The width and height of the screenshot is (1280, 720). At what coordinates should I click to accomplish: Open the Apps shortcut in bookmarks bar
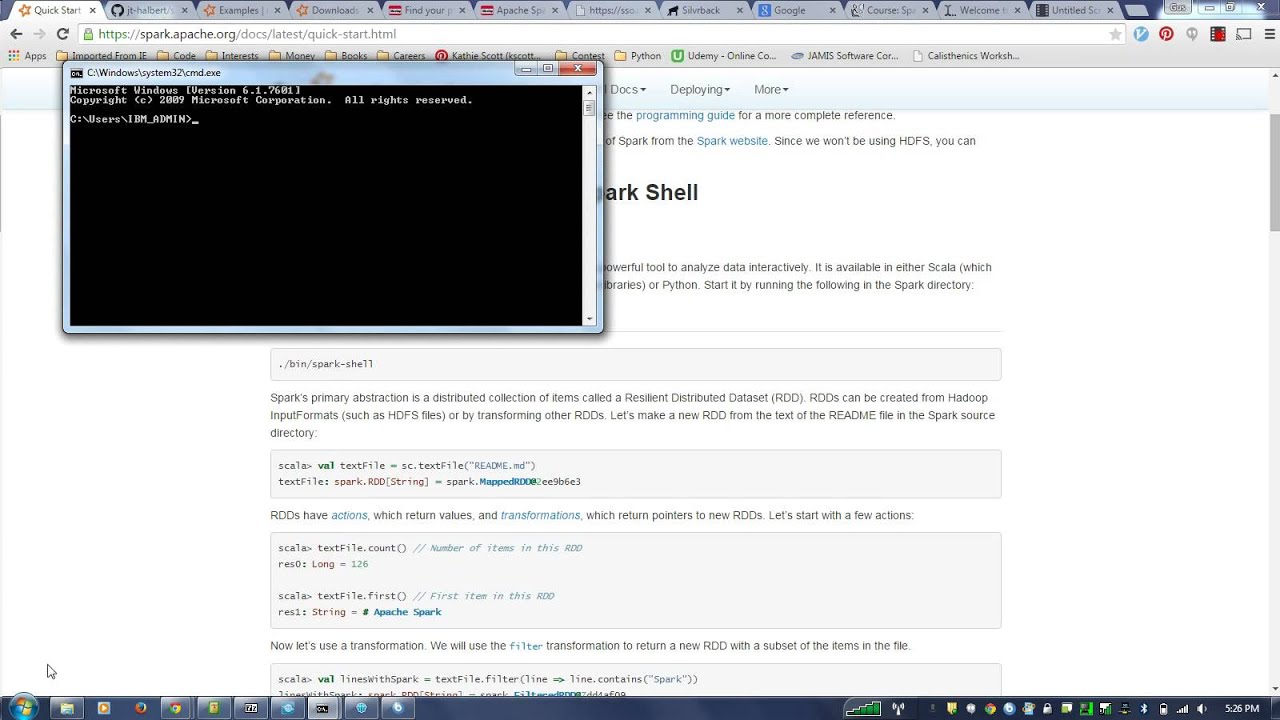[x=27, y=56]
